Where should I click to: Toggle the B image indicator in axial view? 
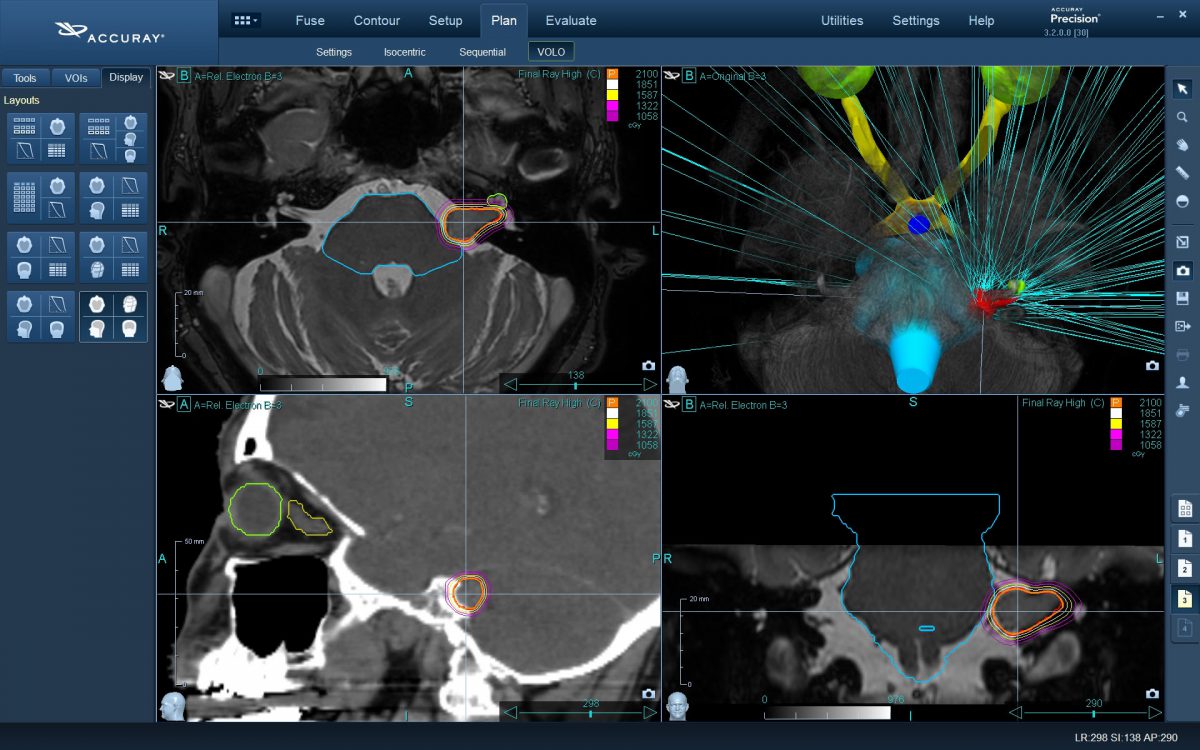click(184, 75)
